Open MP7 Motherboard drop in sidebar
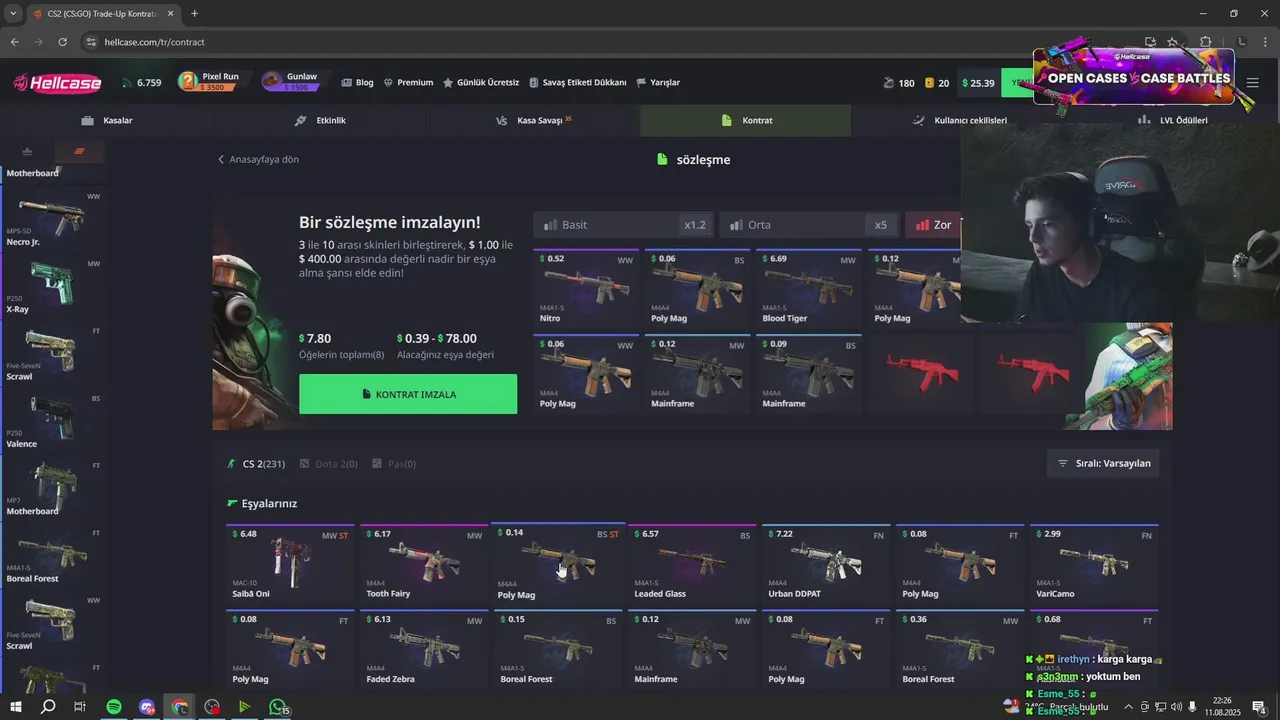 point(53,488)
